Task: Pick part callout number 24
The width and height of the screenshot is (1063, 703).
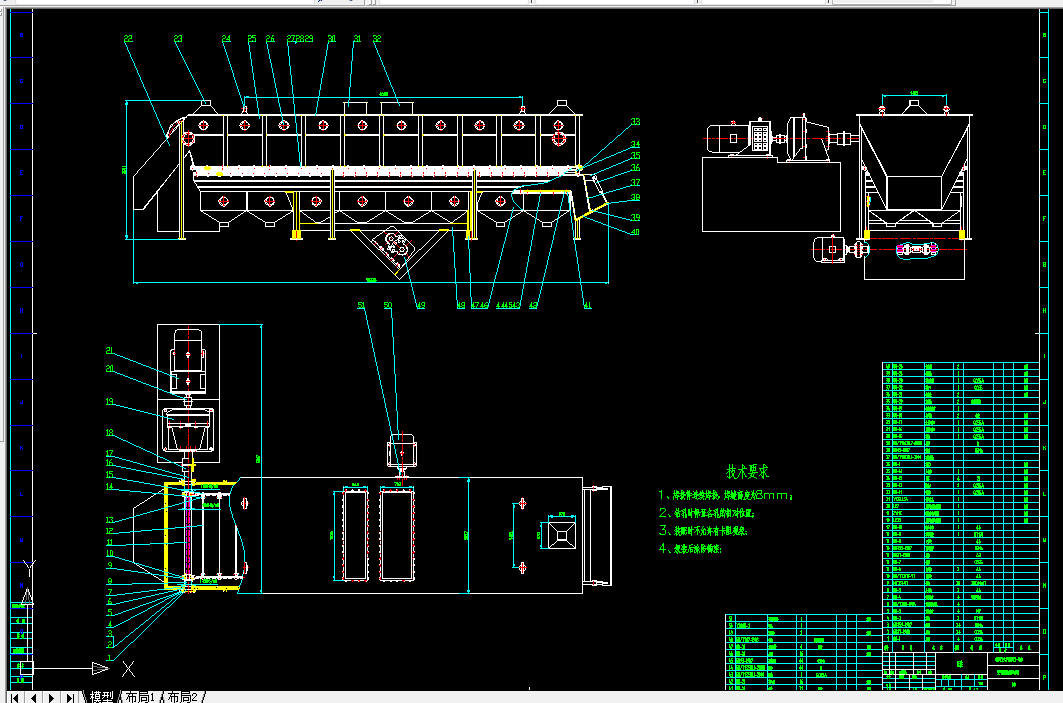Action: pos(226,39)
